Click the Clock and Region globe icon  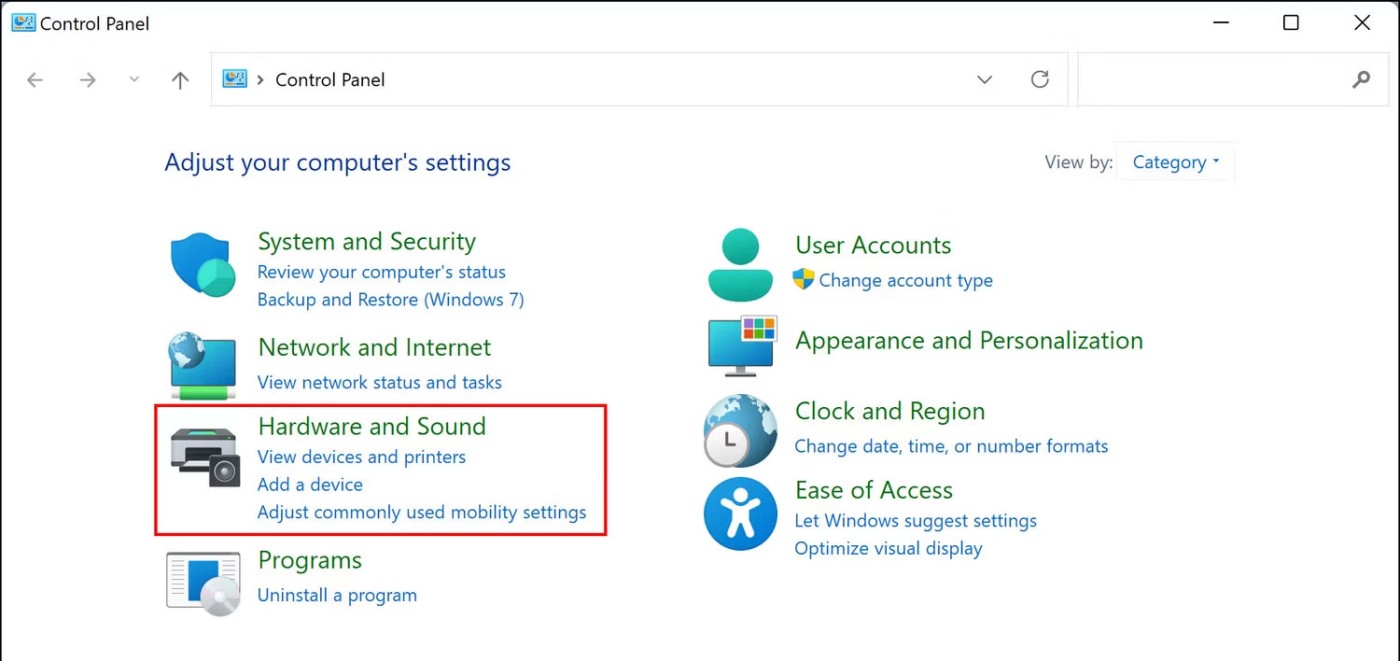click(740, 431)
